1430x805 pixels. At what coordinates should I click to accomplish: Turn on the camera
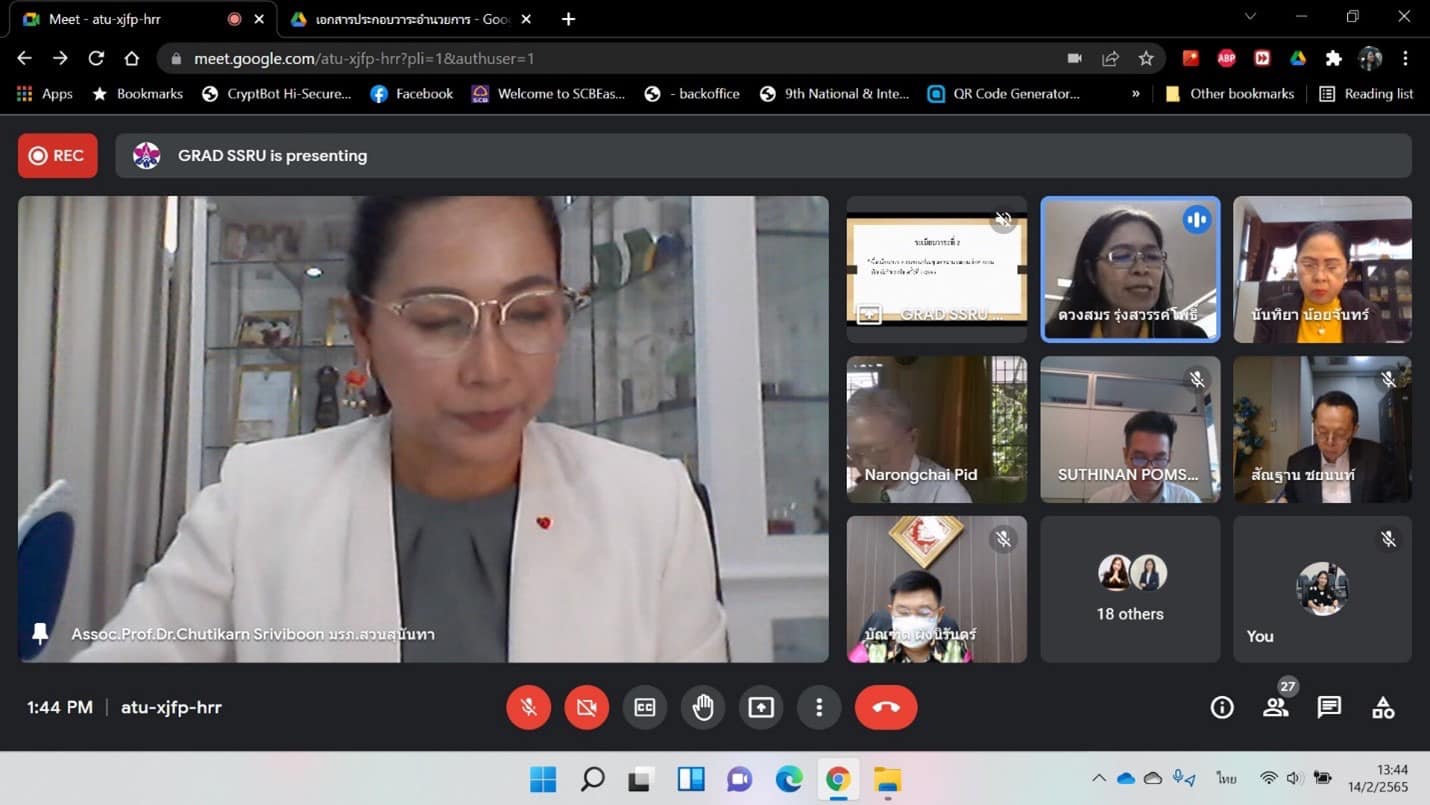pos(587,708)
